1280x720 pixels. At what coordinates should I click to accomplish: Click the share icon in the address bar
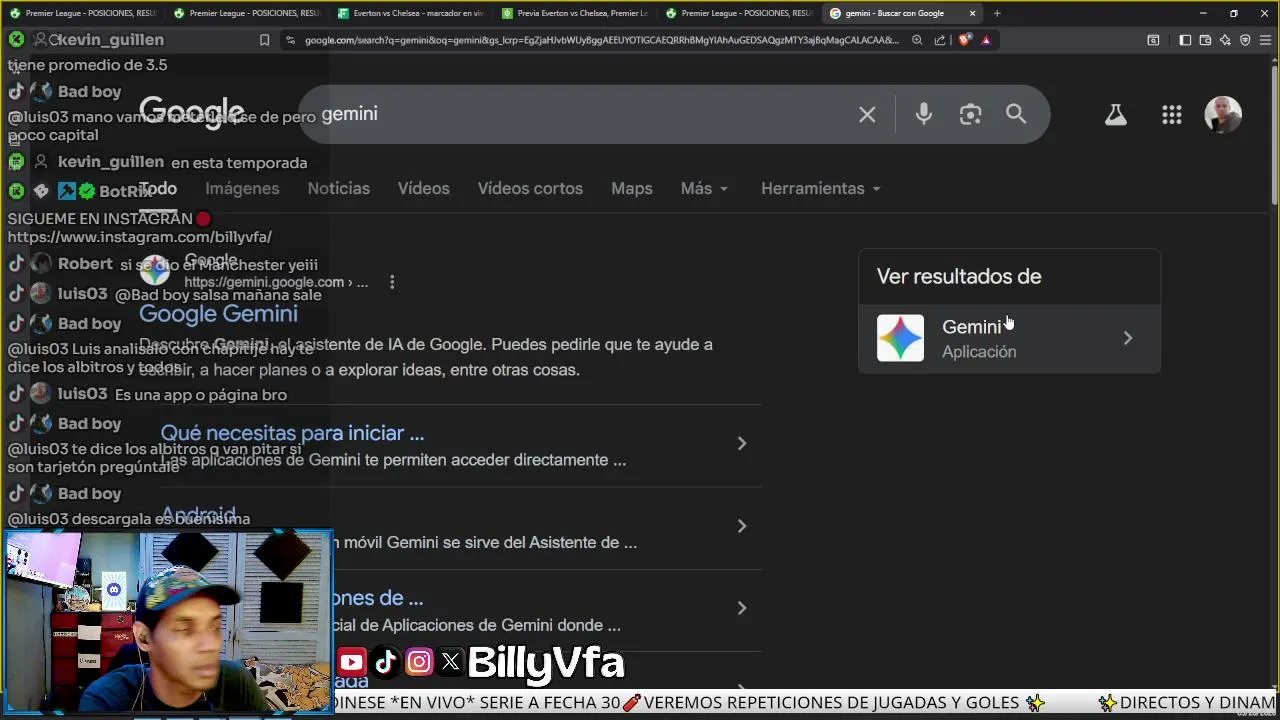pos(940,40)
